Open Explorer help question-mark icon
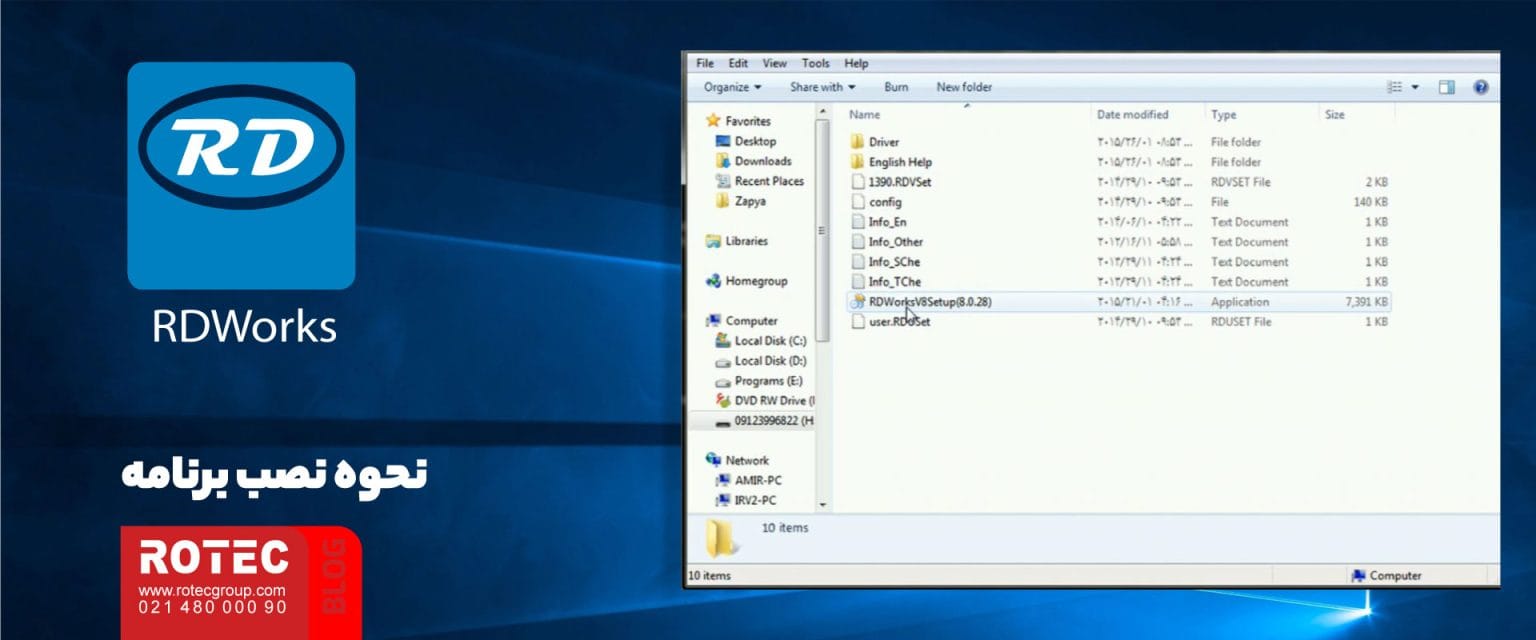The height and width of the screenshot is (640, 1536). point(1481,87)
